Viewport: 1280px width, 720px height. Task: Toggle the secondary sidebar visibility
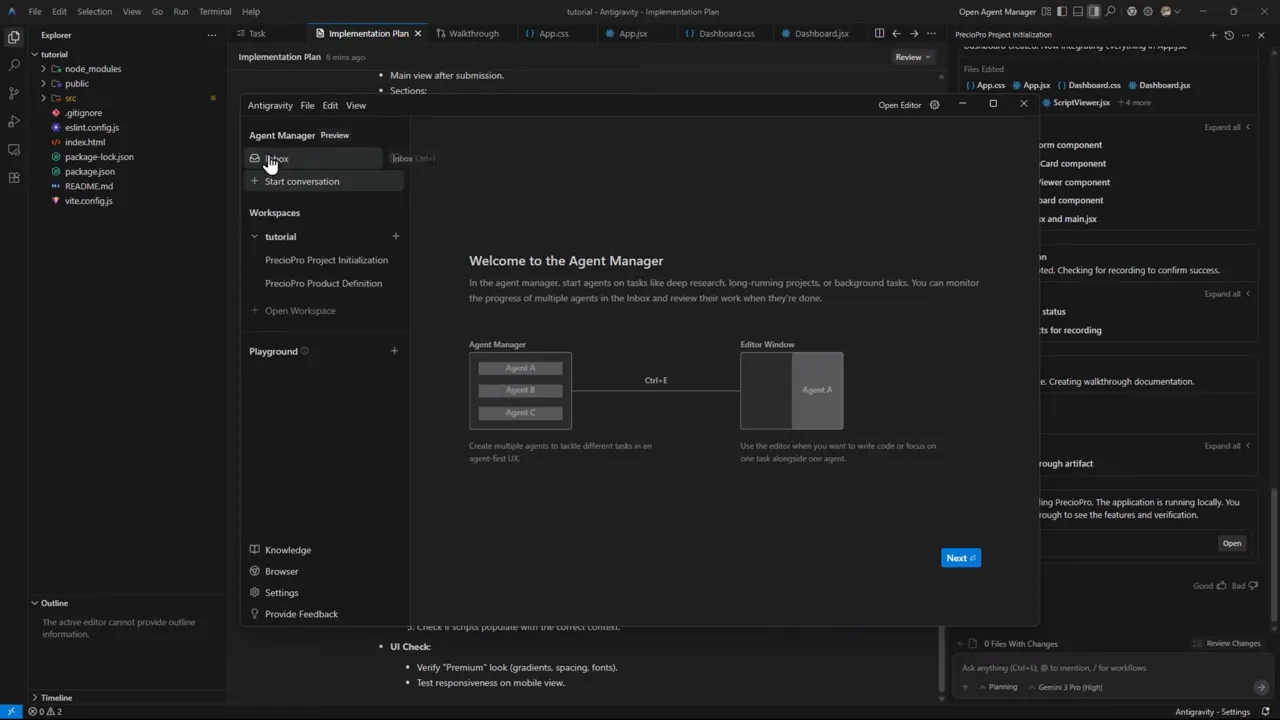coord(1094,10)
